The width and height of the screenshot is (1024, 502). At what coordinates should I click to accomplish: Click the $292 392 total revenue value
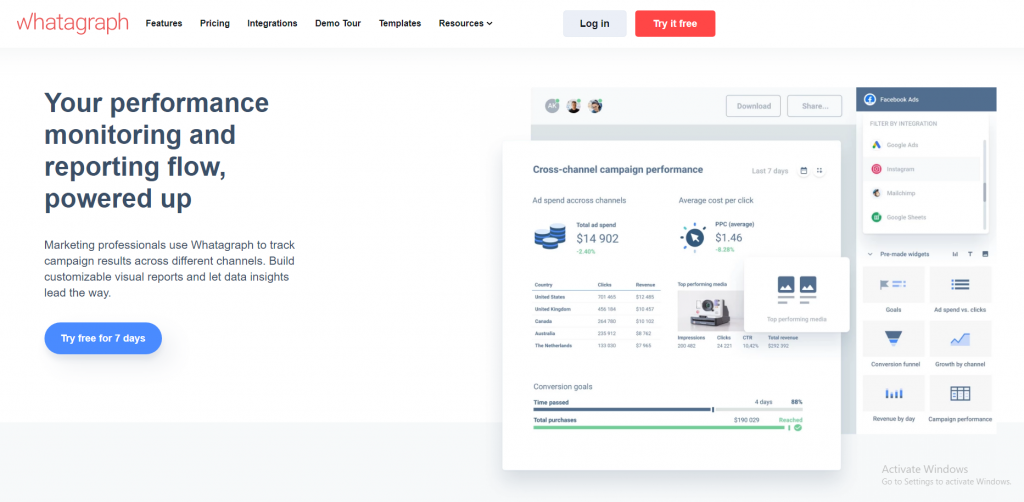click(778, 346)
